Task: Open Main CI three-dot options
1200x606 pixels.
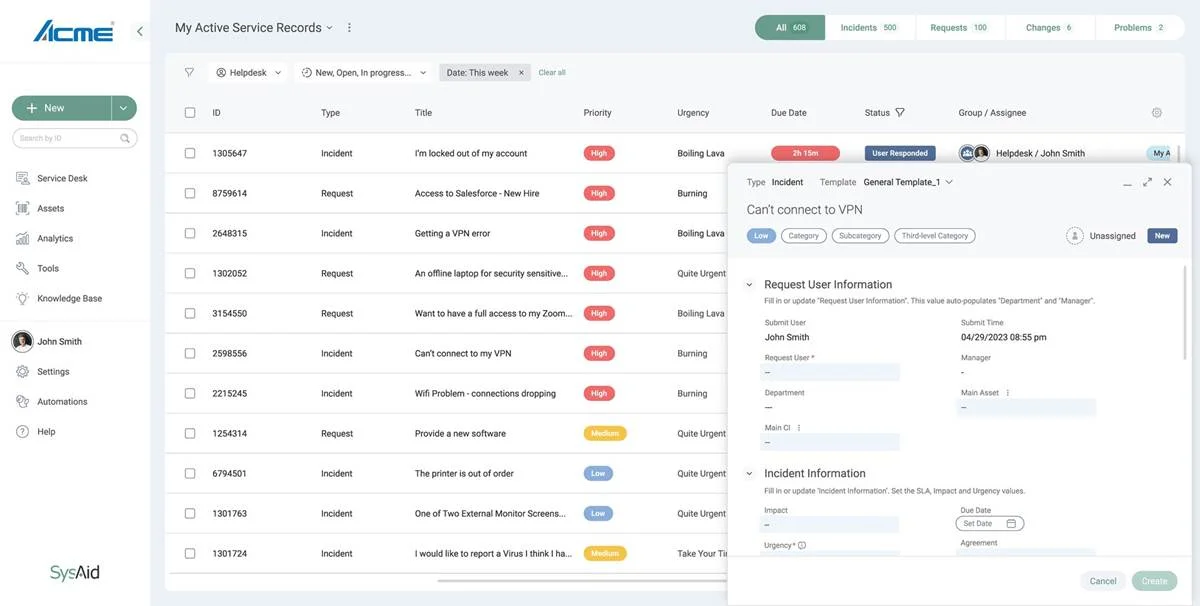Action: click(x=798, y=428)
